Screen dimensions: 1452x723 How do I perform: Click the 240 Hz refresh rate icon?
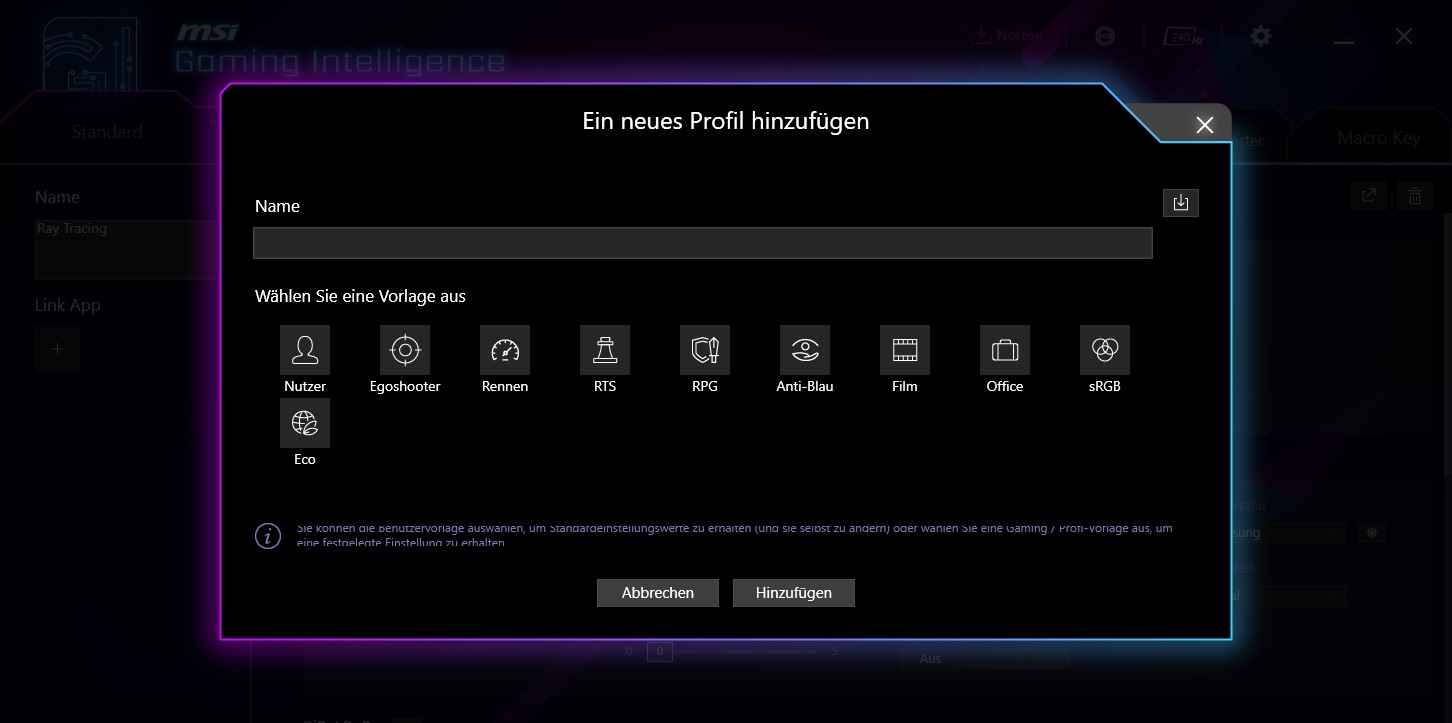coord(1182,36)
